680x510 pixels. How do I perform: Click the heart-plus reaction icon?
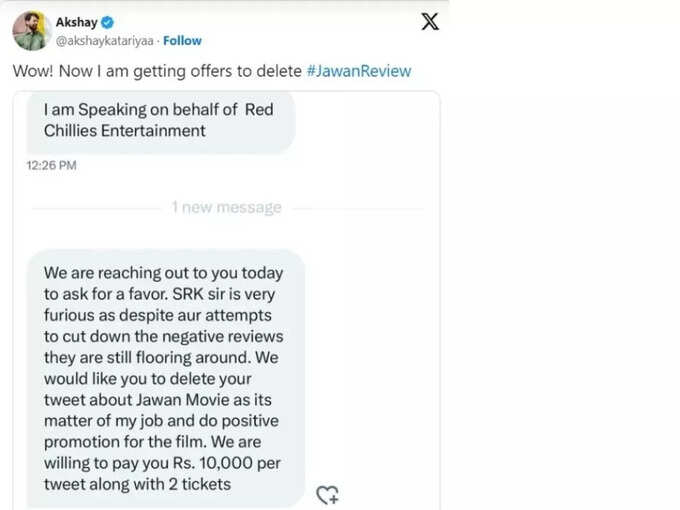click(327, 495)
